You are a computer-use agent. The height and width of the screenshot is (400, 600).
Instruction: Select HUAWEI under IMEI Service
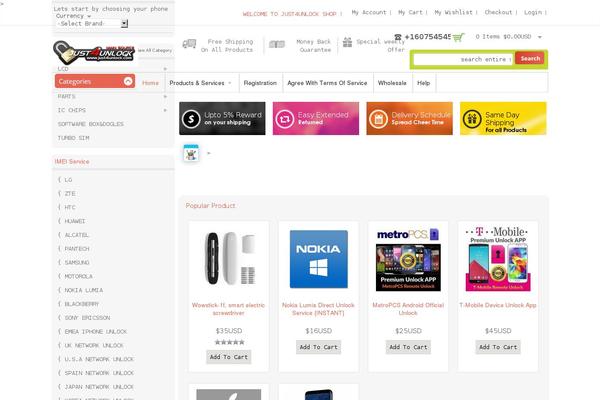click(75, 221)
